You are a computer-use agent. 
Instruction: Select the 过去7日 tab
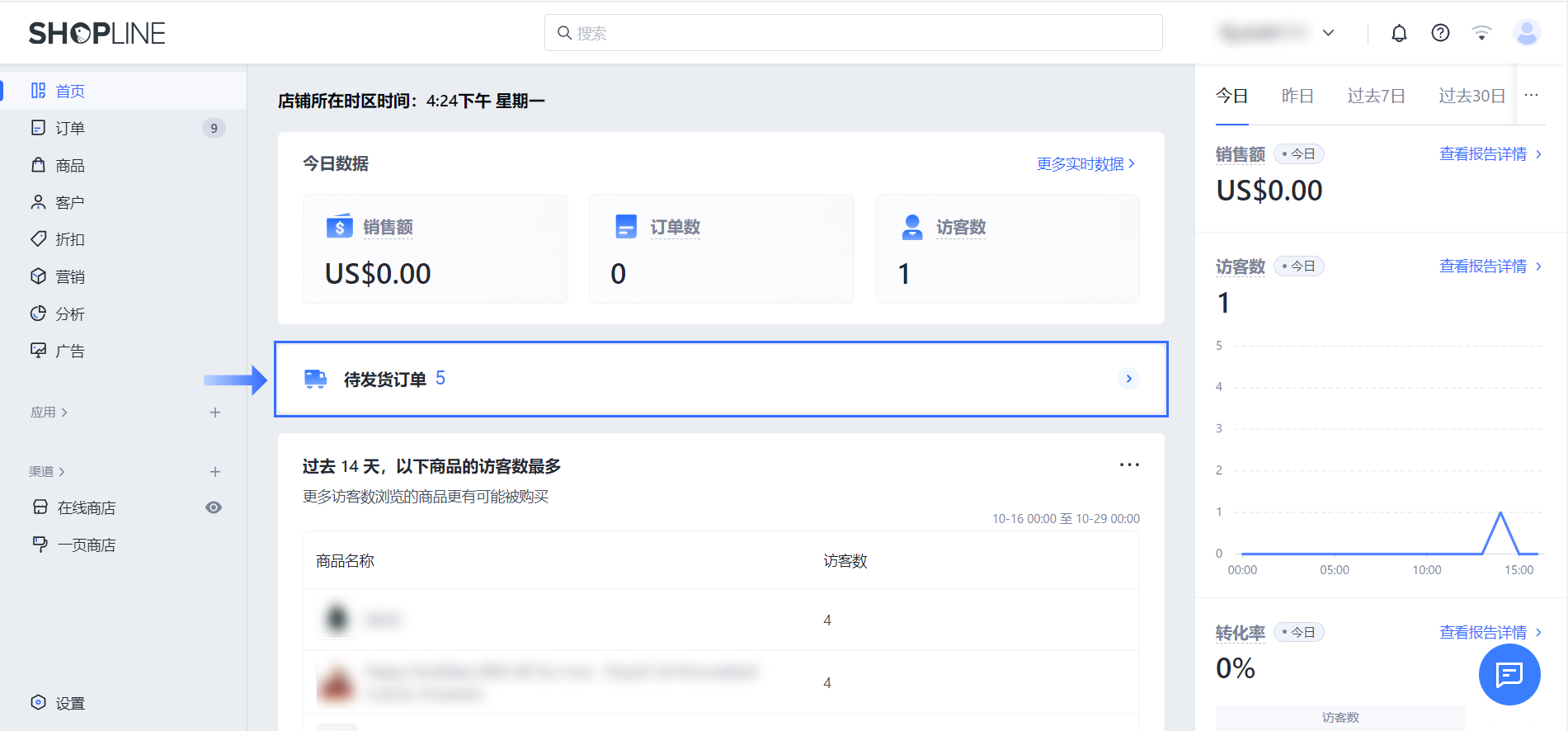pos(1376,96)
